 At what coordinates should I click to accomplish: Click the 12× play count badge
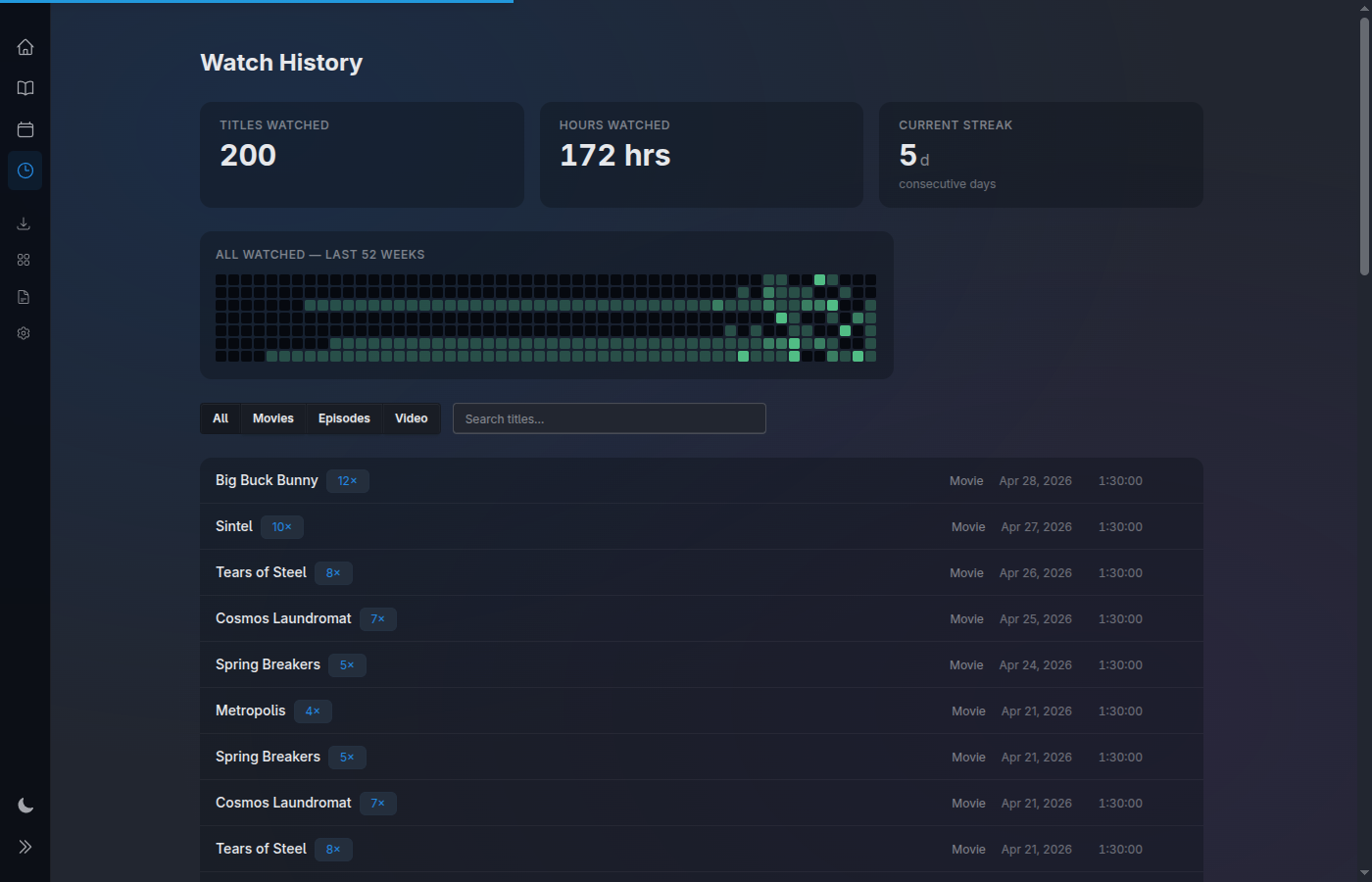[348, 481]
